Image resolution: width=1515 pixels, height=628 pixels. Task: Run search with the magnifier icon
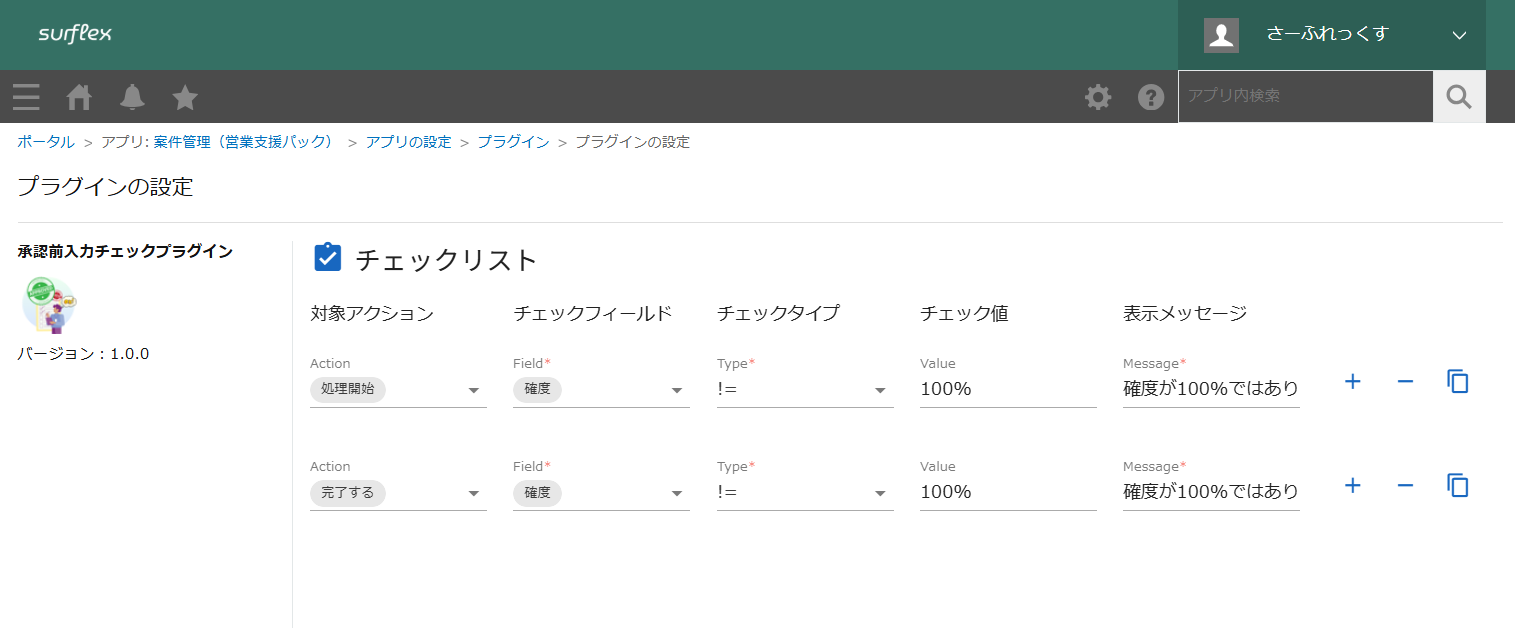point(1458,96)
